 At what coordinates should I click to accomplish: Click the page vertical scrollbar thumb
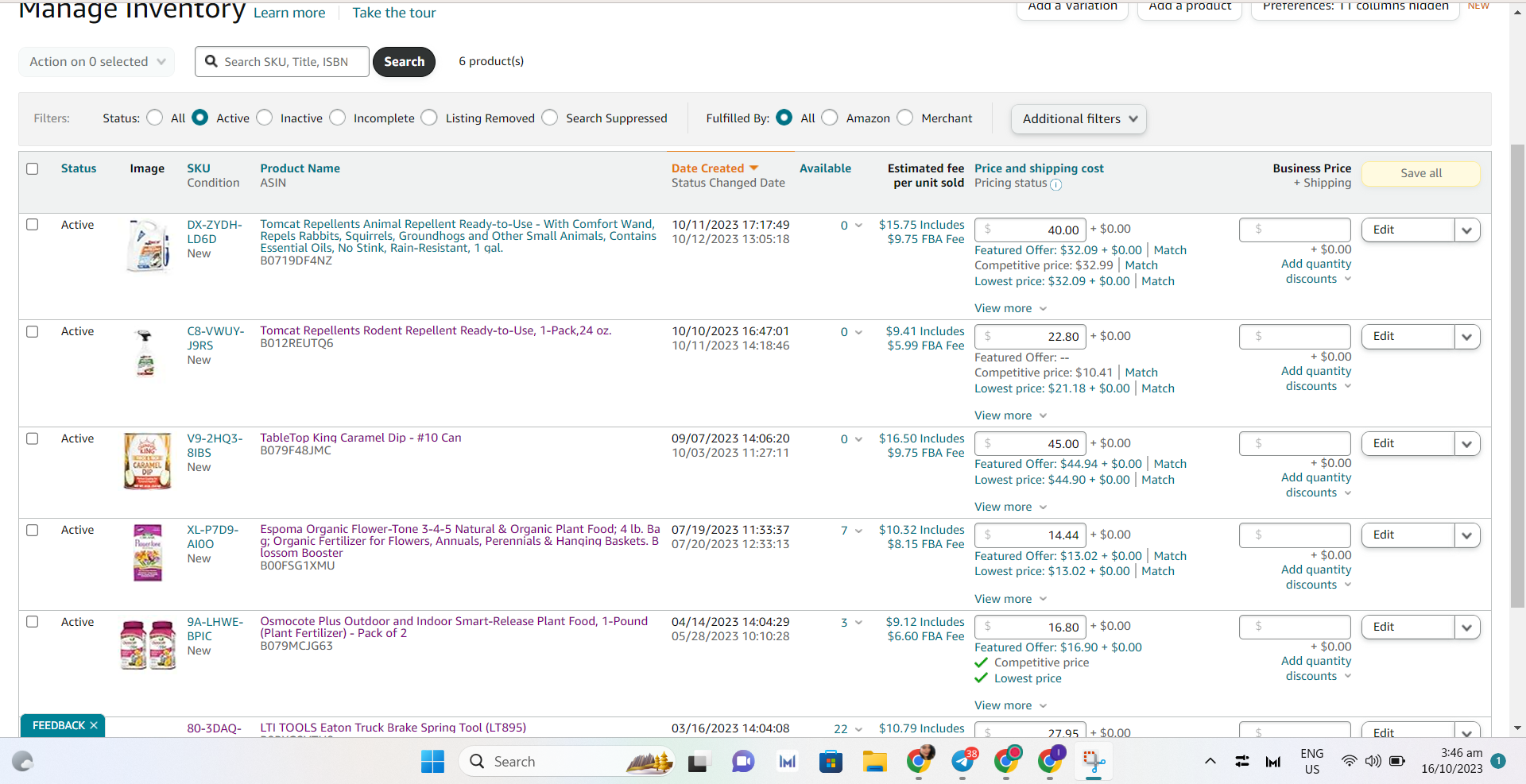pos(1518,376)
